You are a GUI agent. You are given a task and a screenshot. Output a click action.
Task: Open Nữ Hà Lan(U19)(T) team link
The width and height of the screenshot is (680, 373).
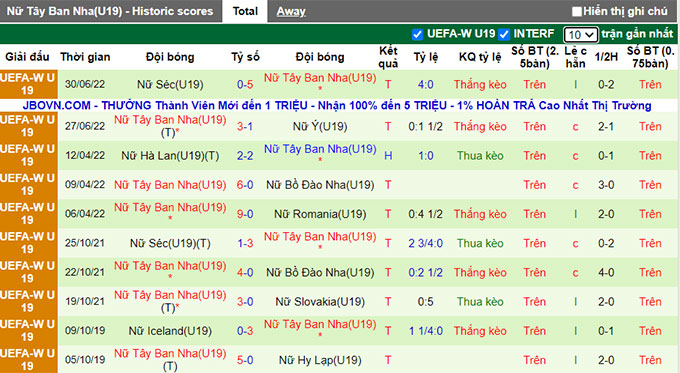170,156
